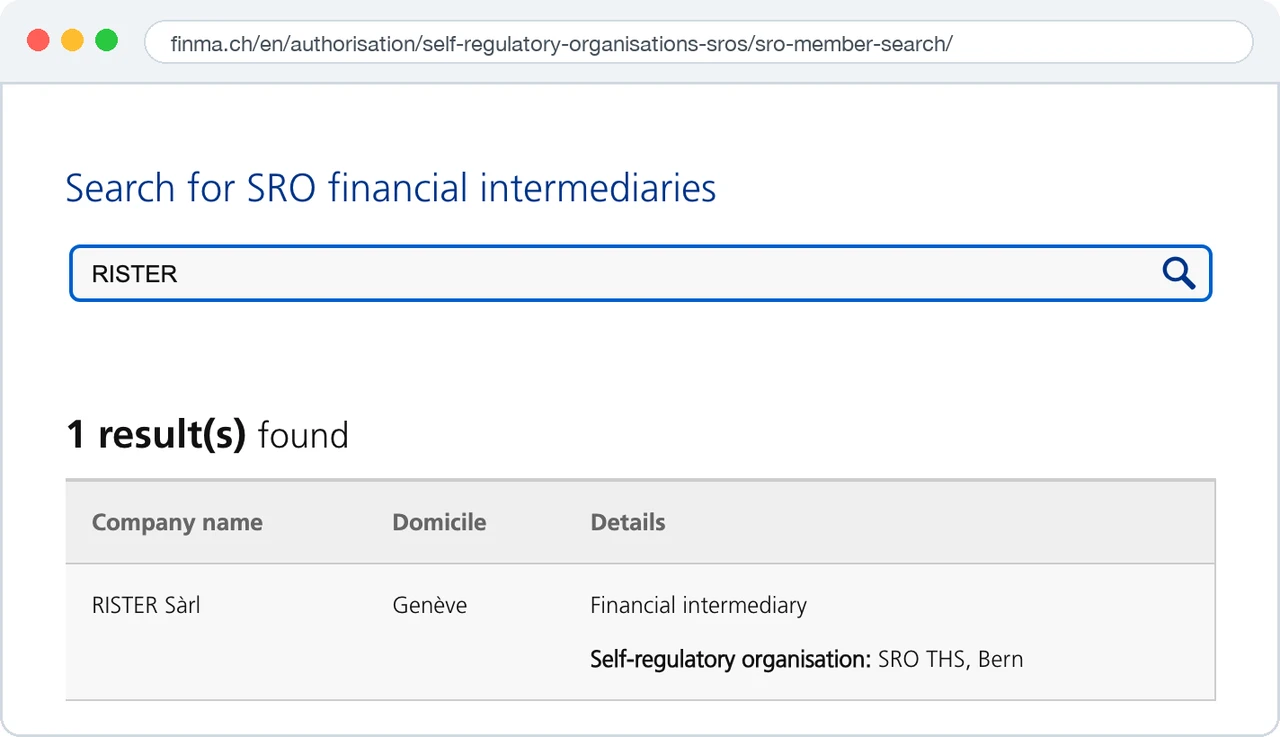This screenshot has height=737, width=1280.
Task: Click the finma.ch browser address bar
Action: tap(698, 43)
